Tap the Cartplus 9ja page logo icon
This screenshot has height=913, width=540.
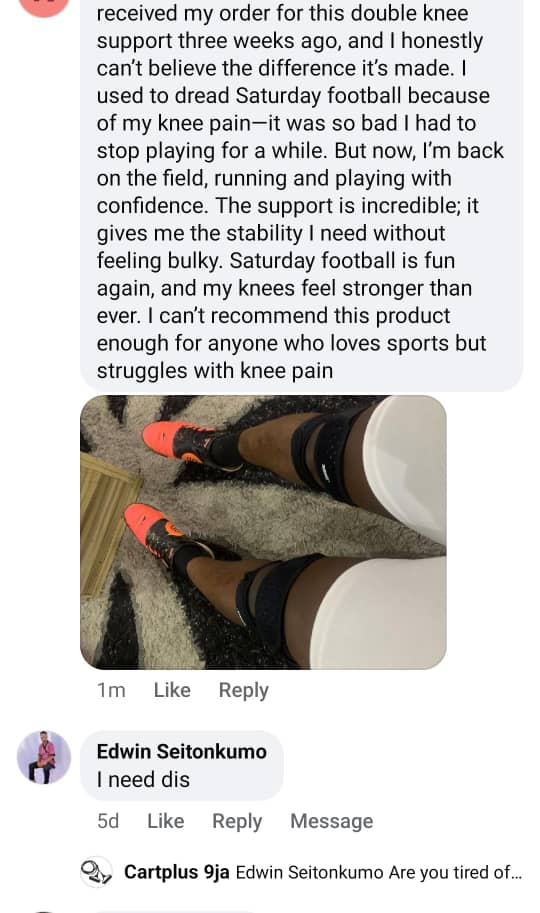tap(96, 872)
